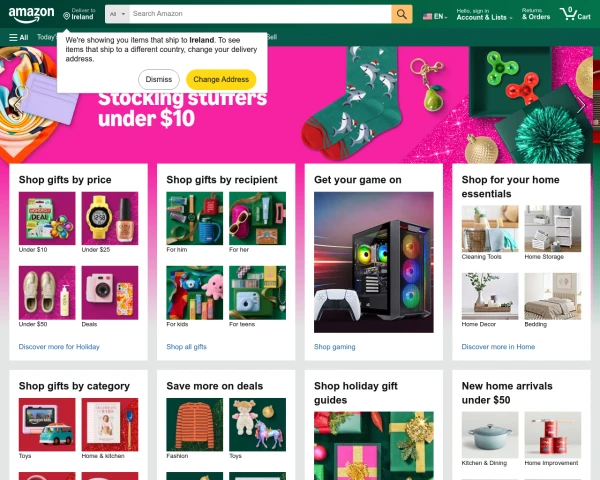Advance banner with the right carousel arrow
600x480 pixels.
click(x=581, y=104)
